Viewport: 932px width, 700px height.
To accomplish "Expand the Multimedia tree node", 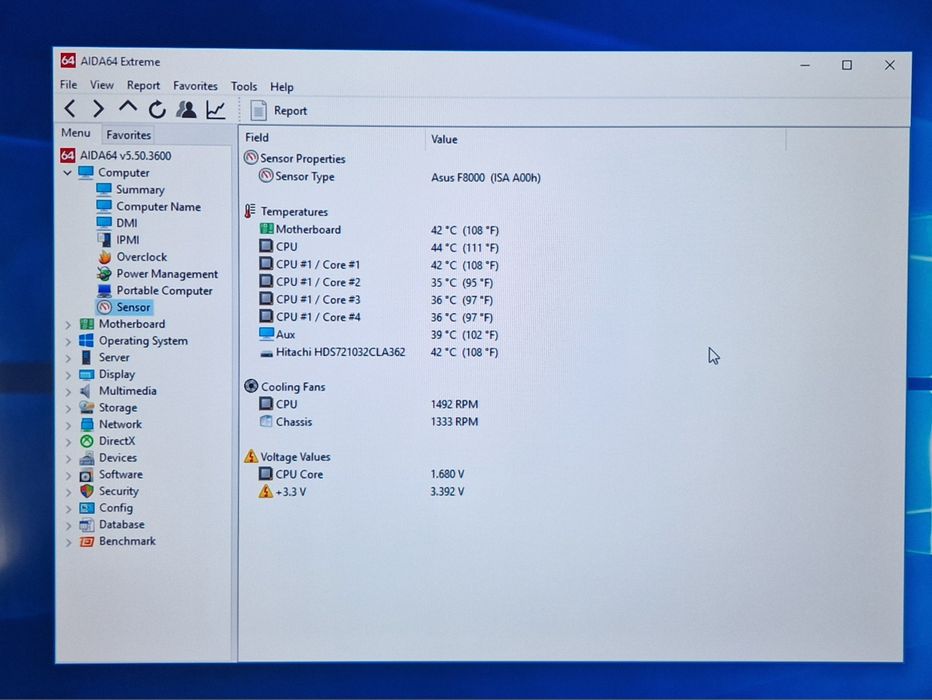I will click(68, 392).
